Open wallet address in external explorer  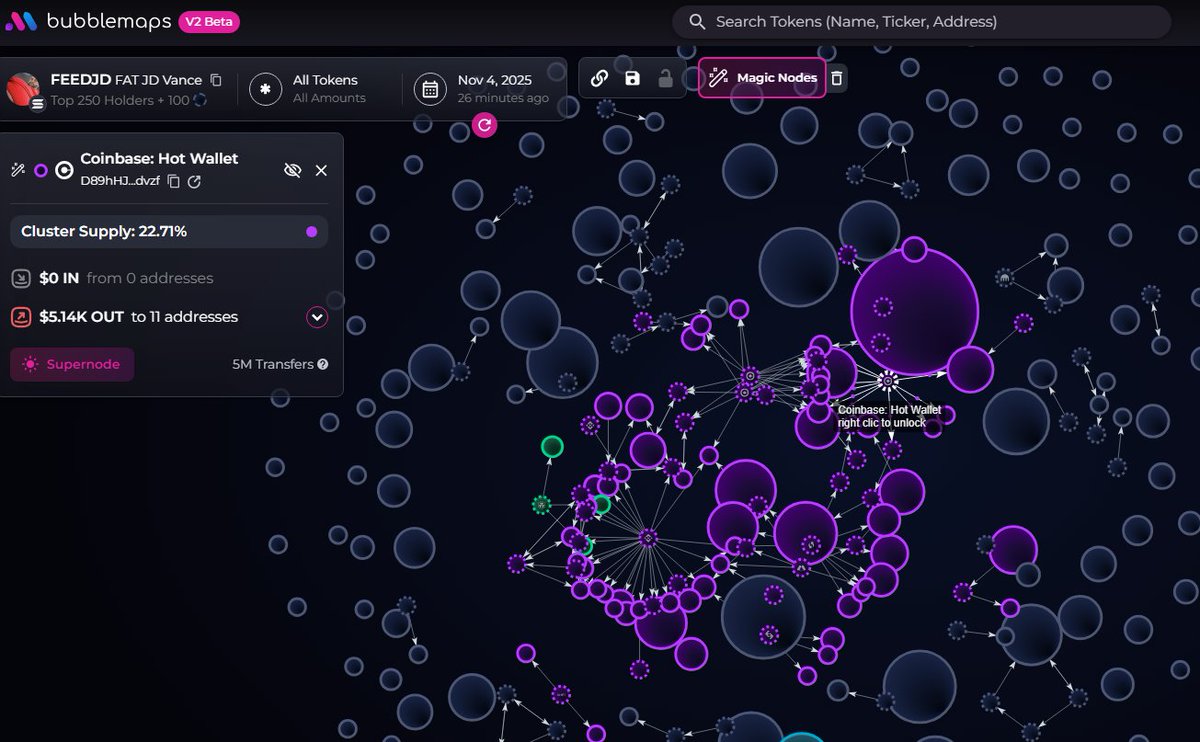click(195, 181)
